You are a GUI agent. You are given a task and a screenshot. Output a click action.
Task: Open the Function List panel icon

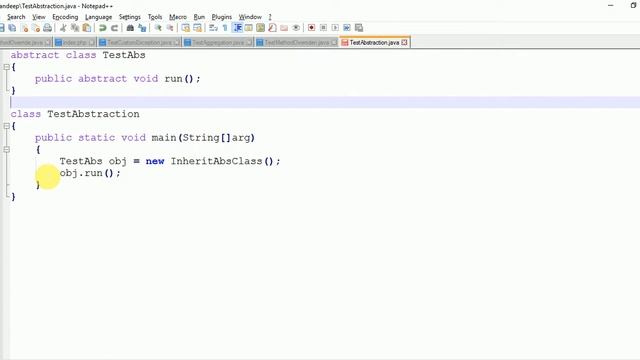272,28
